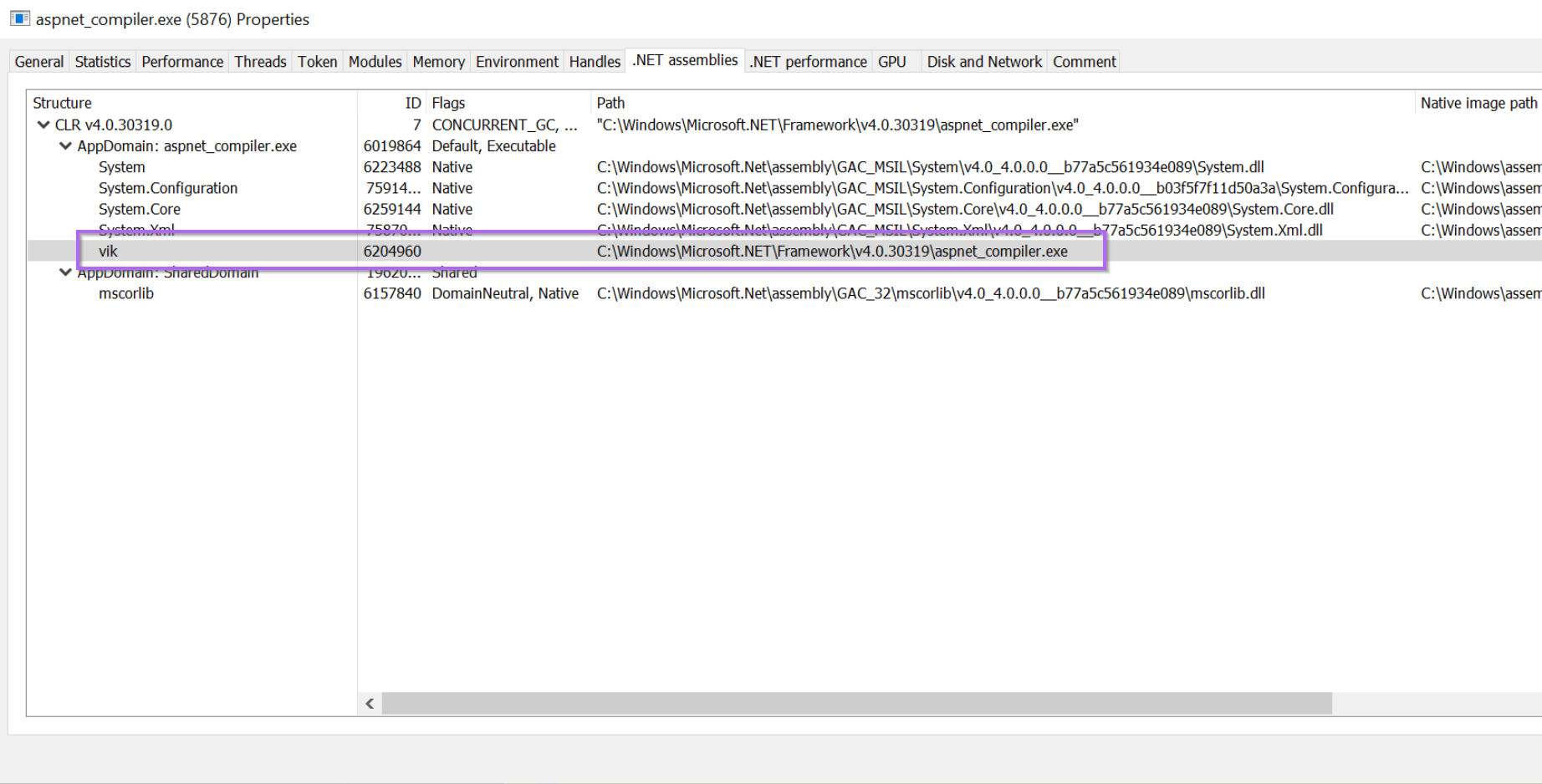Screen dimensions: 1542x784
Task: Collapse AppDomain: SharedDomain node
Action: point(65,272)
